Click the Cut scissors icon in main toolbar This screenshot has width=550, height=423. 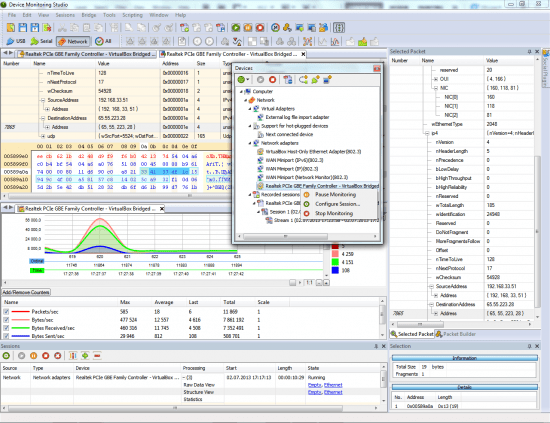62,28
